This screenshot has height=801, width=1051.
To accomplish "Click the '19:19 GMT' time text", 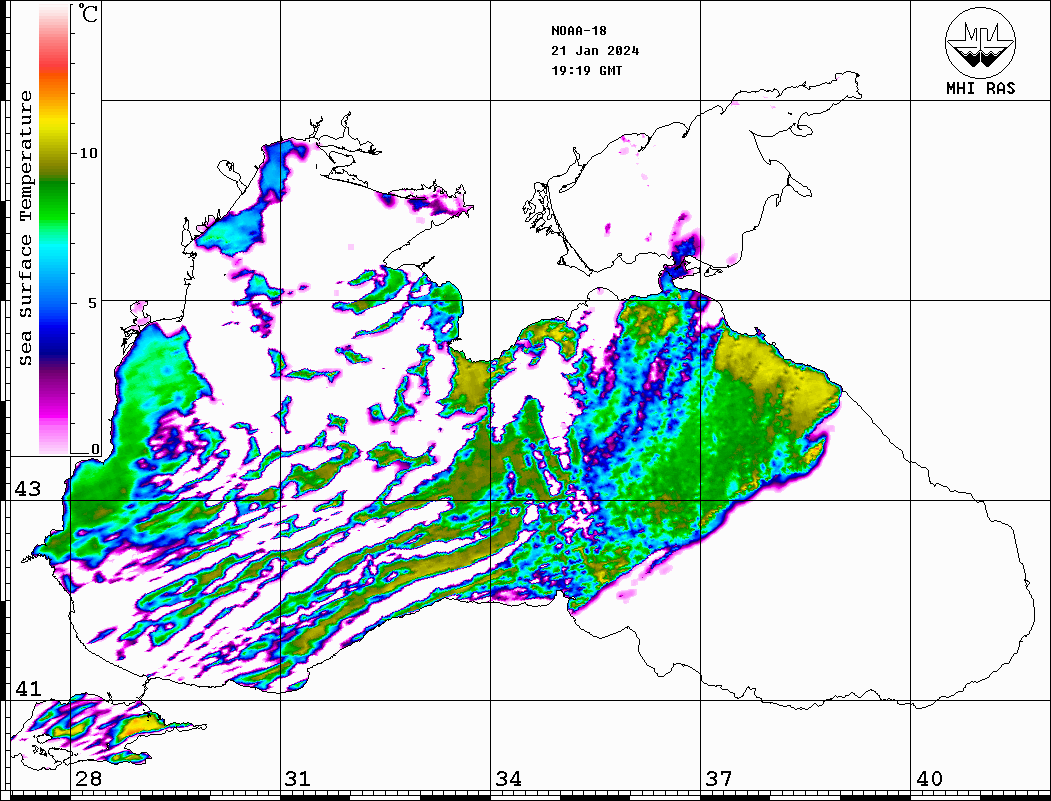I will click(x=586, y=71).
